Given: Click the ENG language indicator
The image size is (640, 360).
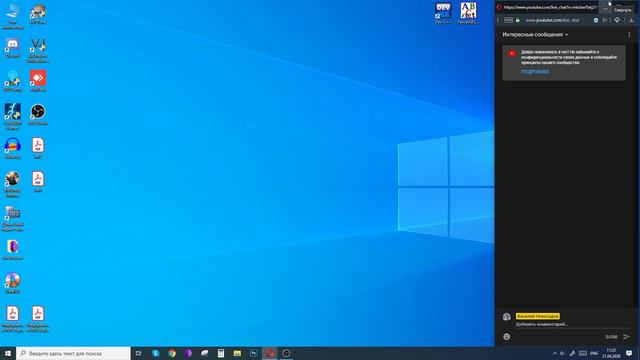Looking at the screenshot, I should coord(594,353).
